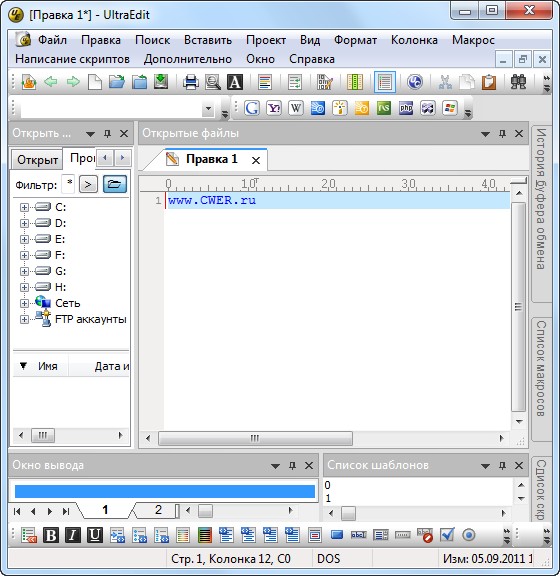Click the HTML checkbox insert icon
The height and width of the screenshot is (576, 560).
point(447,535)
